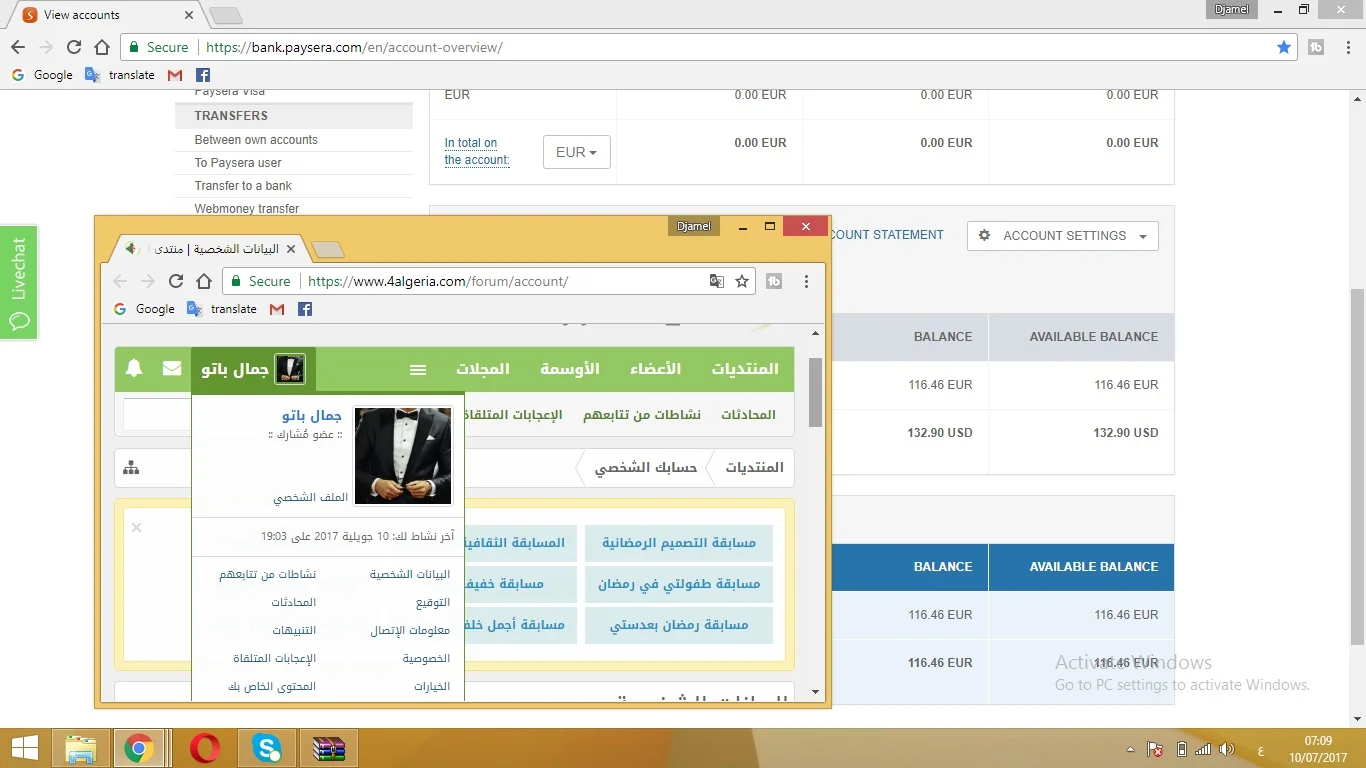Expand the Account Settings dropdown
1366x768 pixels.
pyautogui.click(x=1062, y=236)
